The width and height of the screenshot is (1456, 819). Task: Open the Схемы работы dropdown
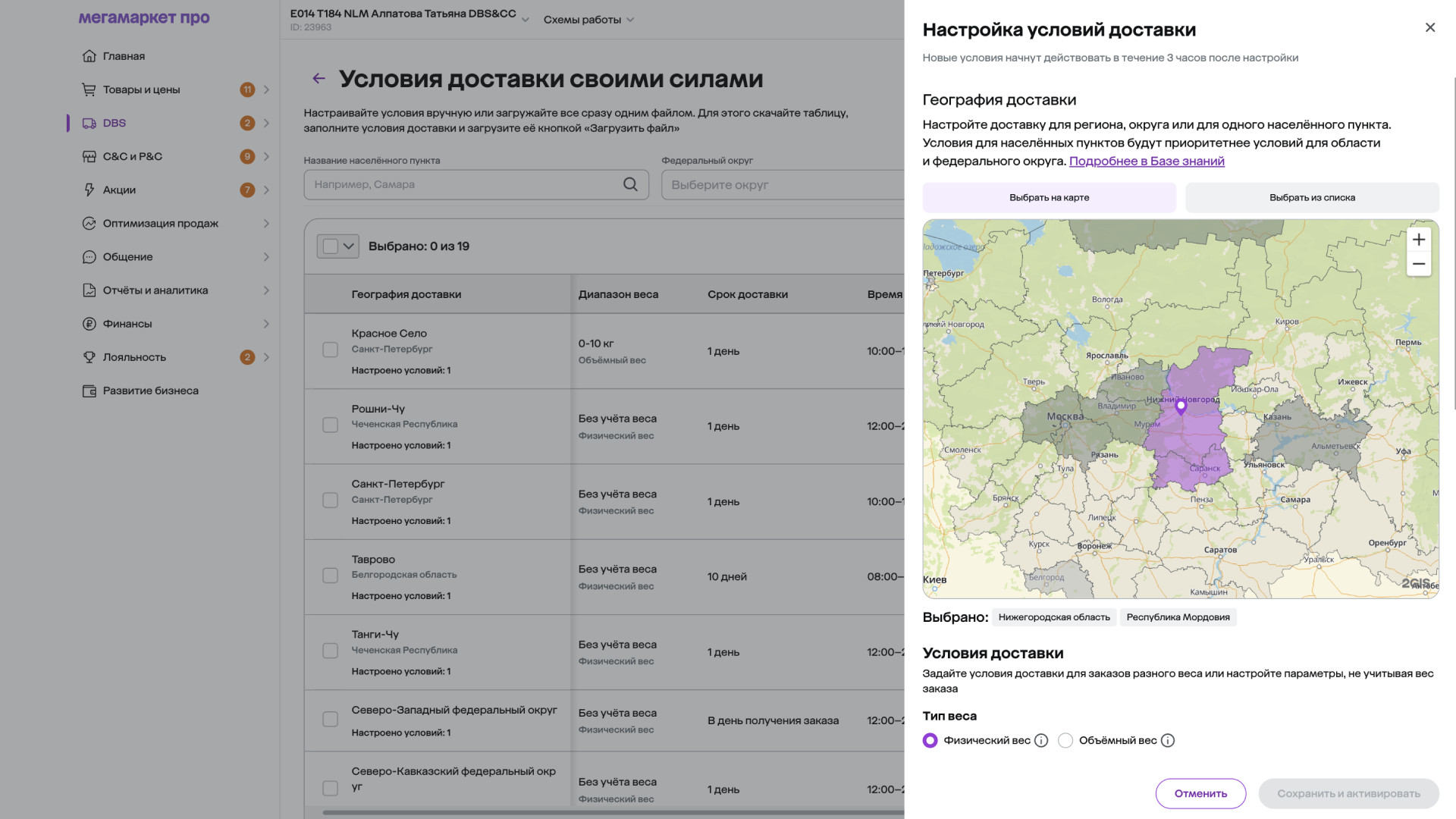[588, 20]
